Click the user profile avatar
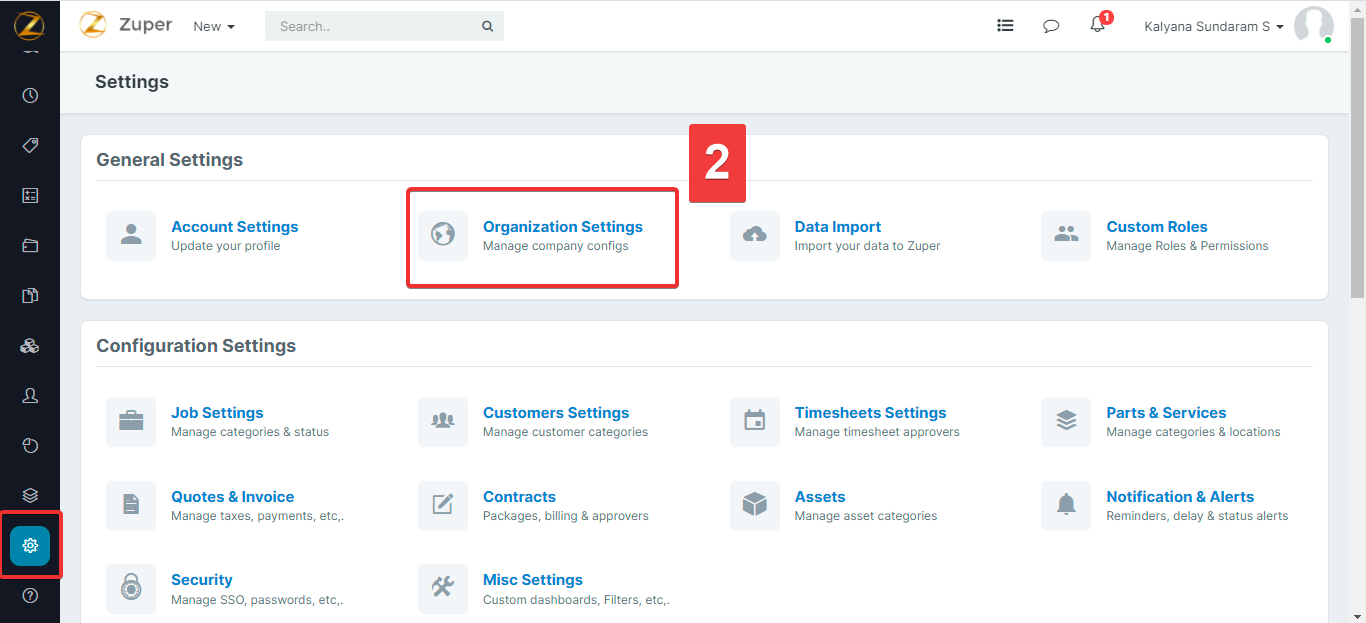 coord(1312,26)
